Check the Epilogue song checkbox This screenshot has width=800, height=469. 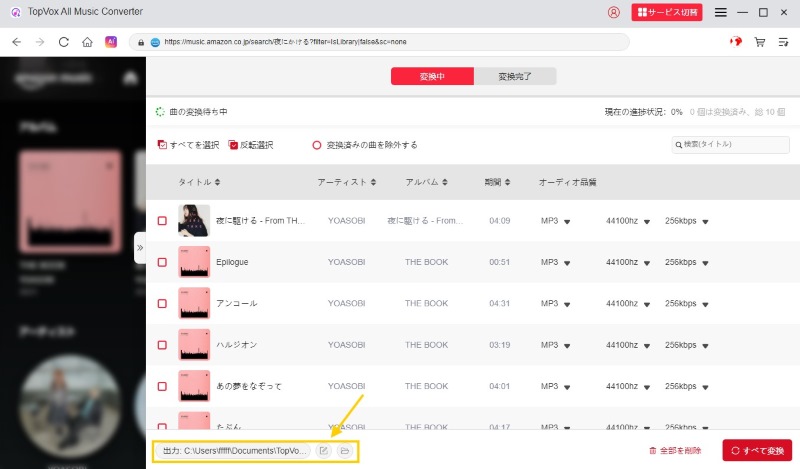[162, 262]
